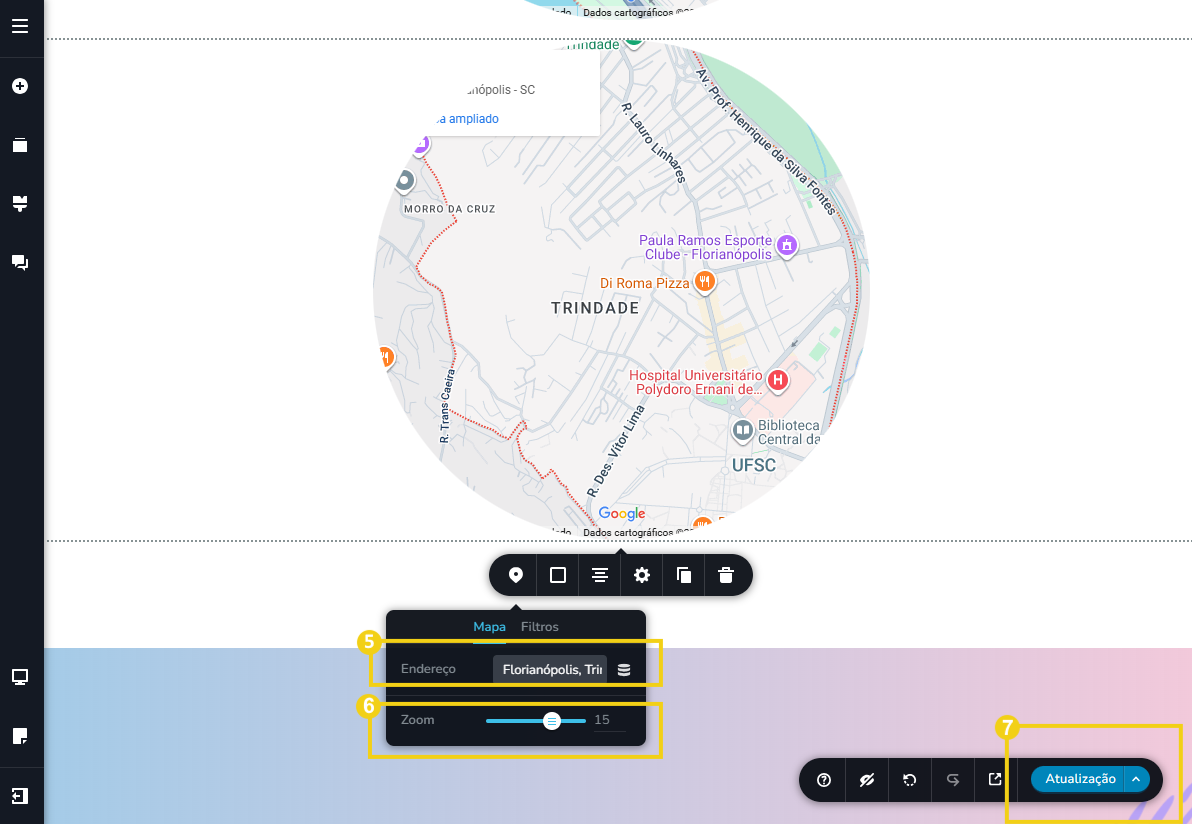The height and width of the screenshot is (824, 1192).
Task: Open dynamic content database icon beside Endereço
Action: coord(624,670)
